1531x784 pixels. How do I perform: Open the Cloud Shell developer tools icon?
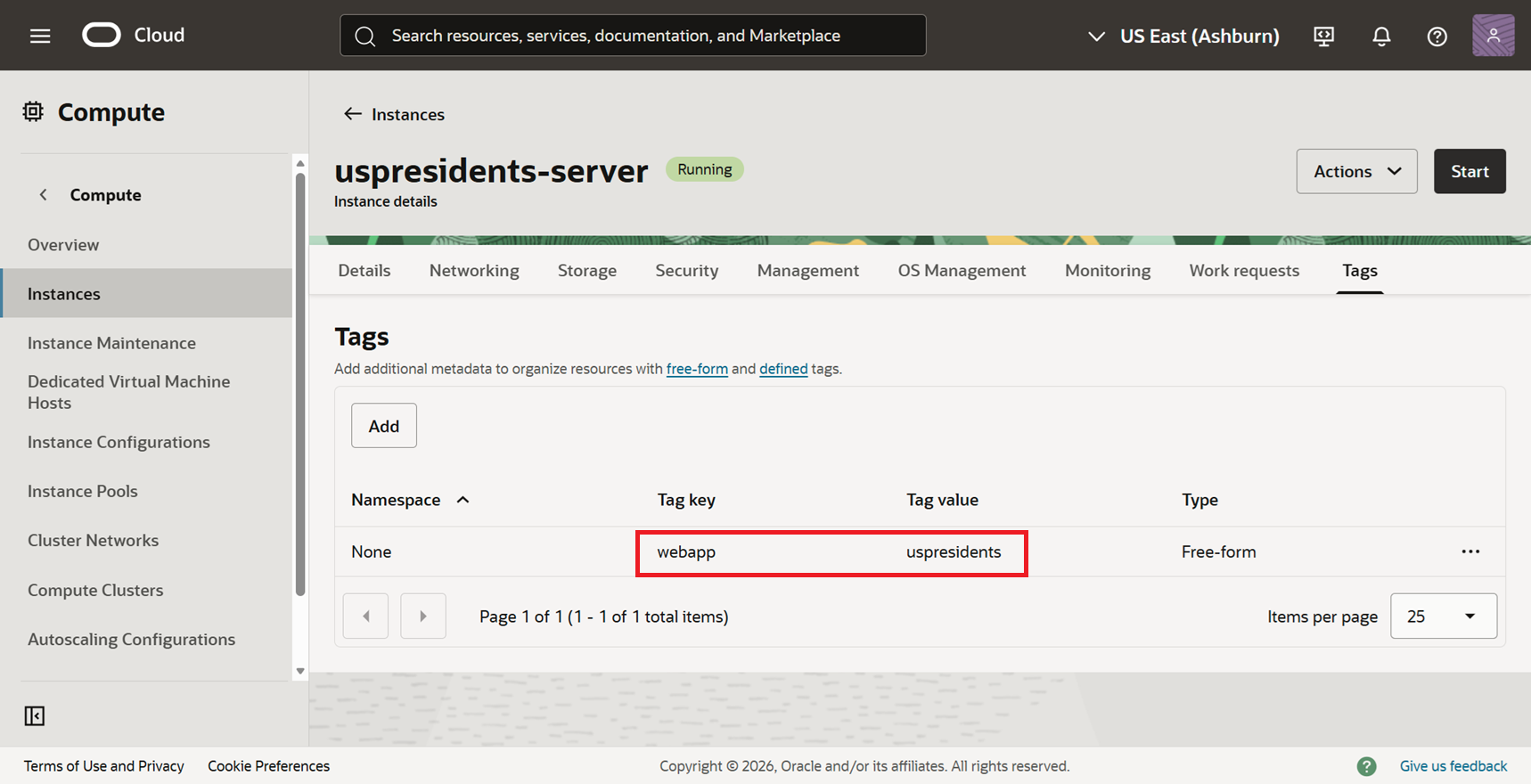point(1323,36)
